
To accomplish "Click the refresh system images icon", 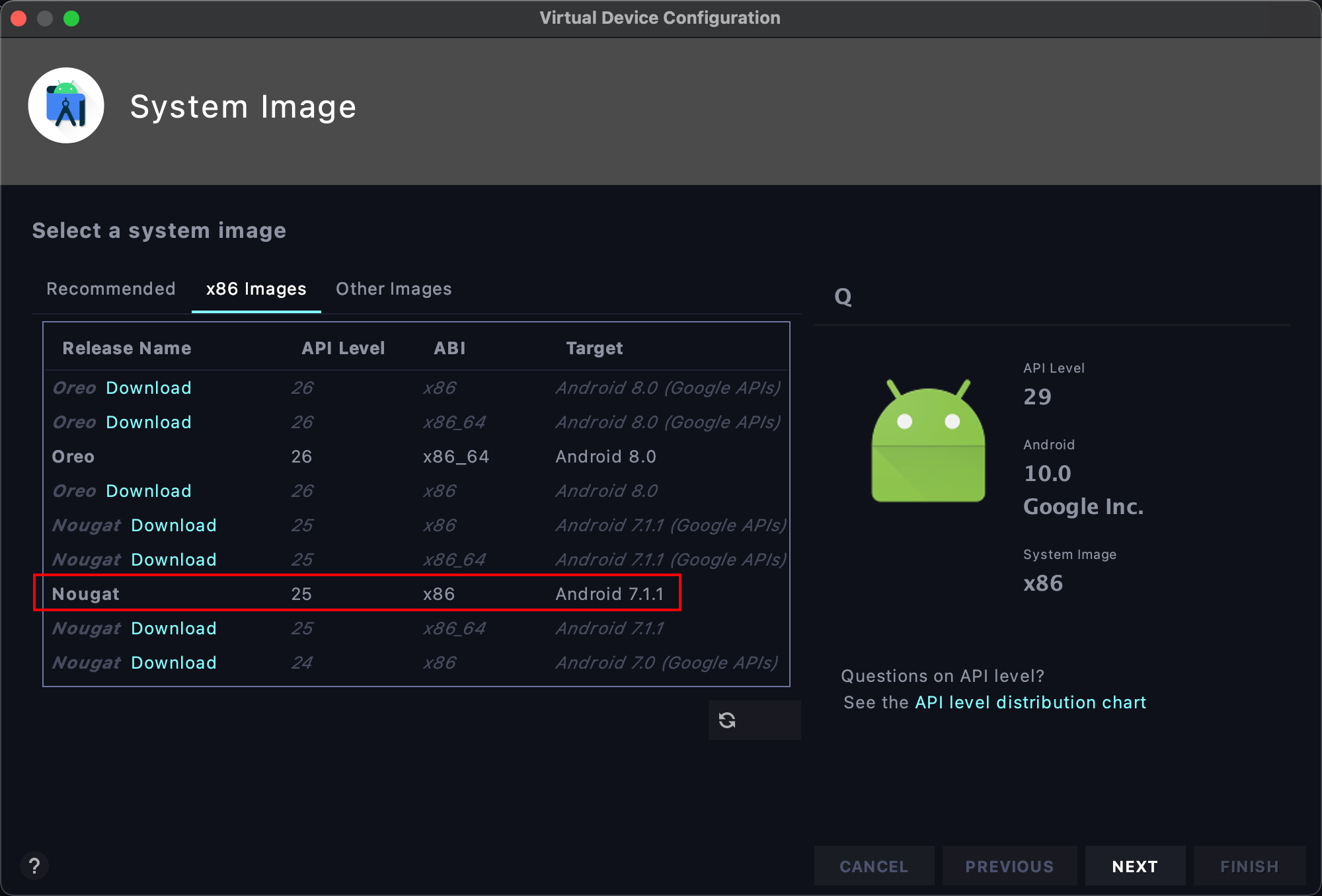I will point(727,720).
